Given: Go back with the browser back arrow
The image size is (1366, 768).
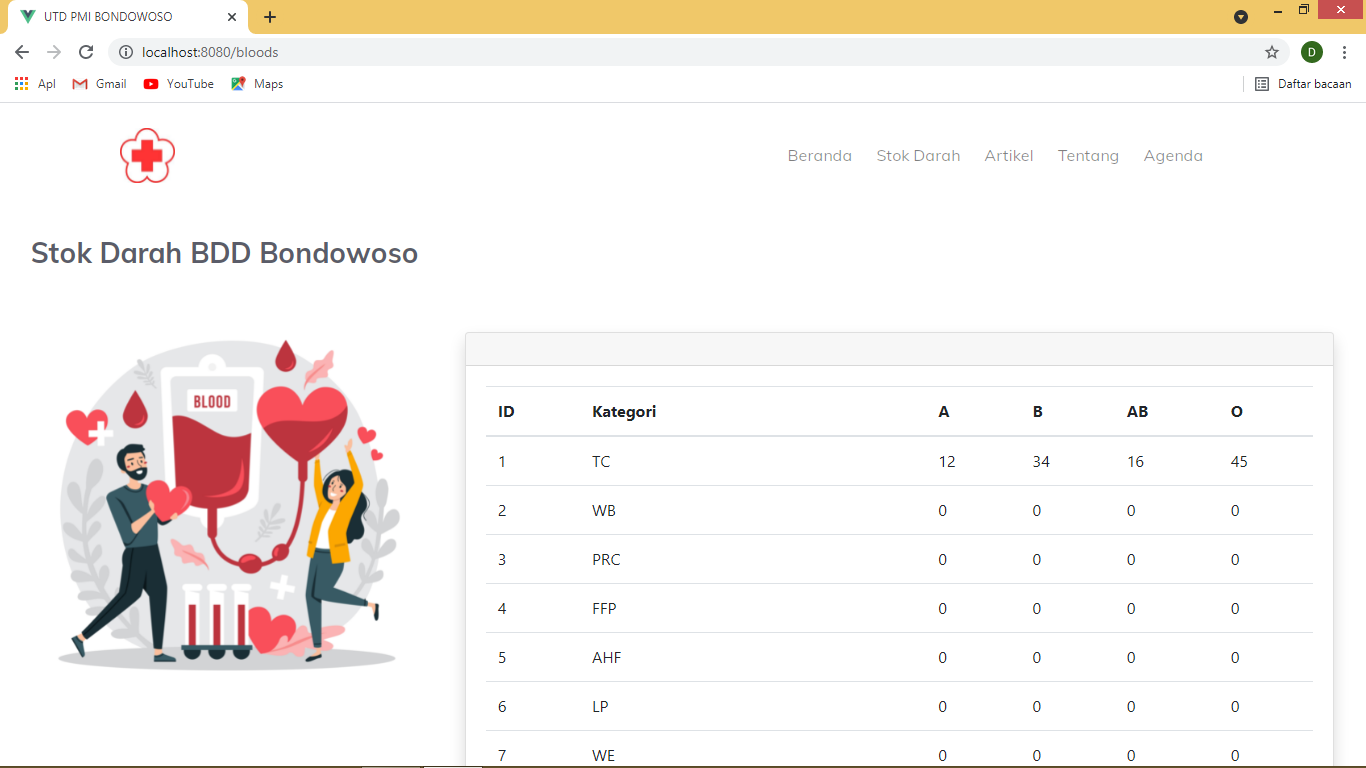Looking at the screenshot, I should (x=22, y=52).
